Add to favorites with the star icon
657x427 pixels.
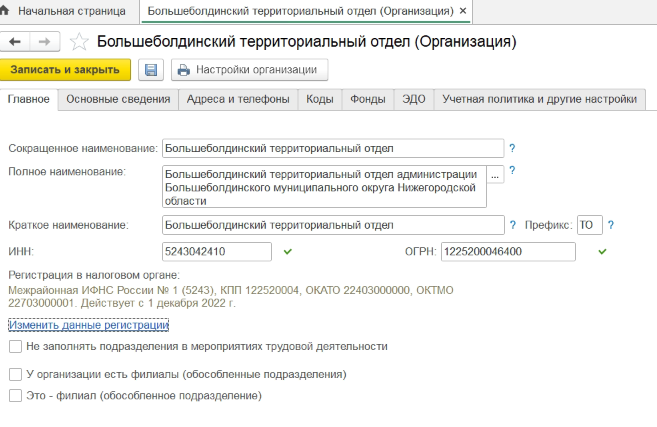pos(79,41)
